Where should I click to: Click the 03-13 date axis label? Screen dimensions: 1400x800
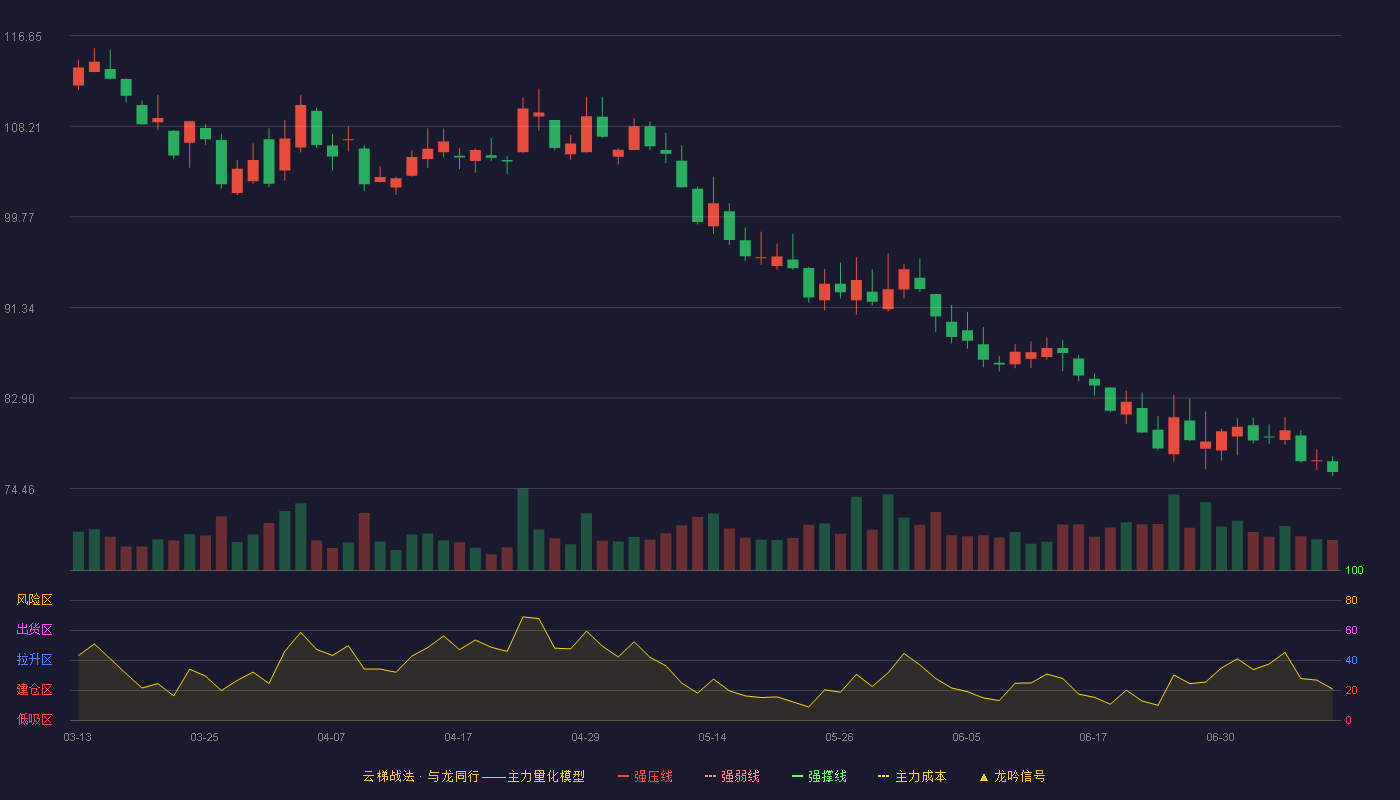78,737
